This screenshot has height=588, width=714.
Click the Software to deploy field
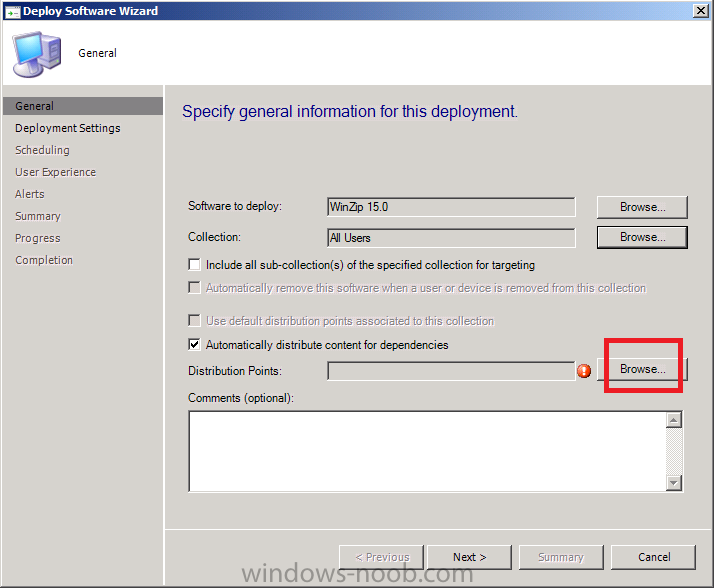click(x=451, y=207)
